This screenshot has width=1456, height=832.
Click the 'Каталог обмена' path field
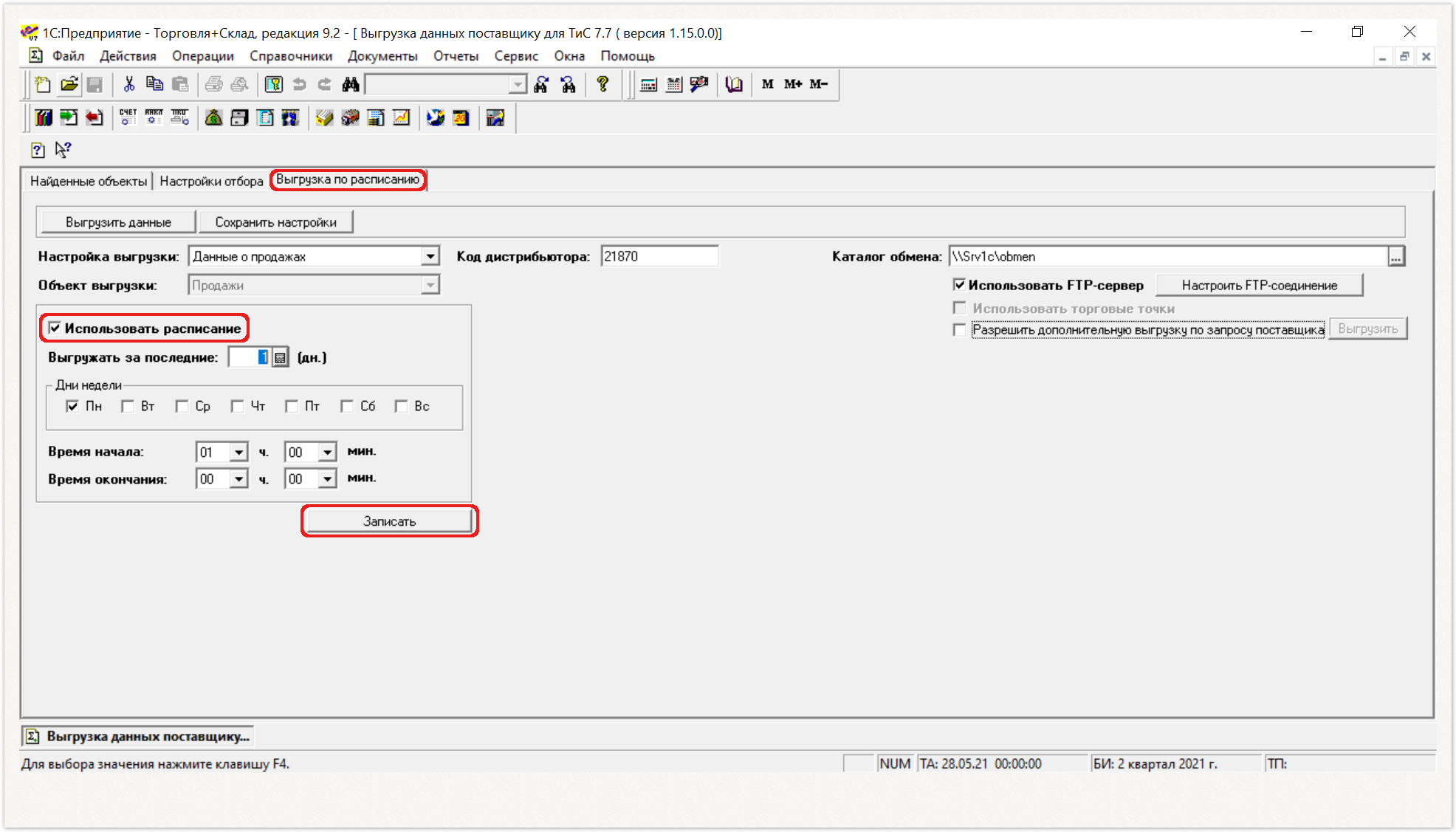coord(1168,256)
